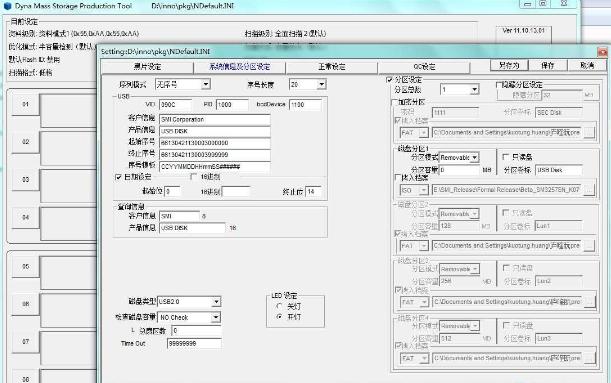This screenshot has height=383, width=611.
Task: Click port 03 button in main window
Action: pos(25,180)
